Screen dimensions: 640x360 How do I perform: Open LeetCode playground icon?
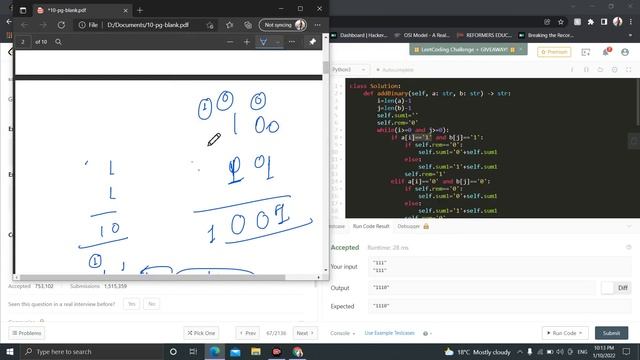tap(586, 52)
